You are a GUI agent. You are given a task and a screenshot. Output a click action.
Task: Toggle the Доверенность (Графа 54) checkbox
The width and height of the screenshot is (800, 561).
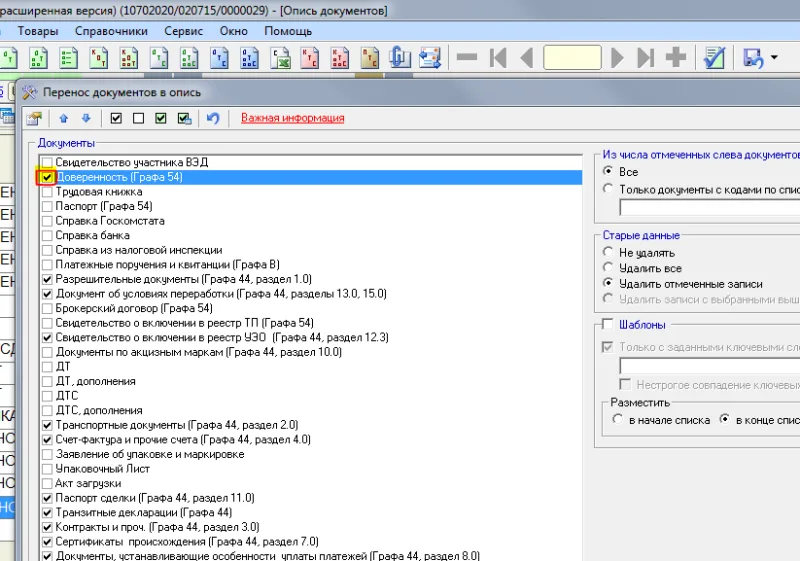(47, 177)
